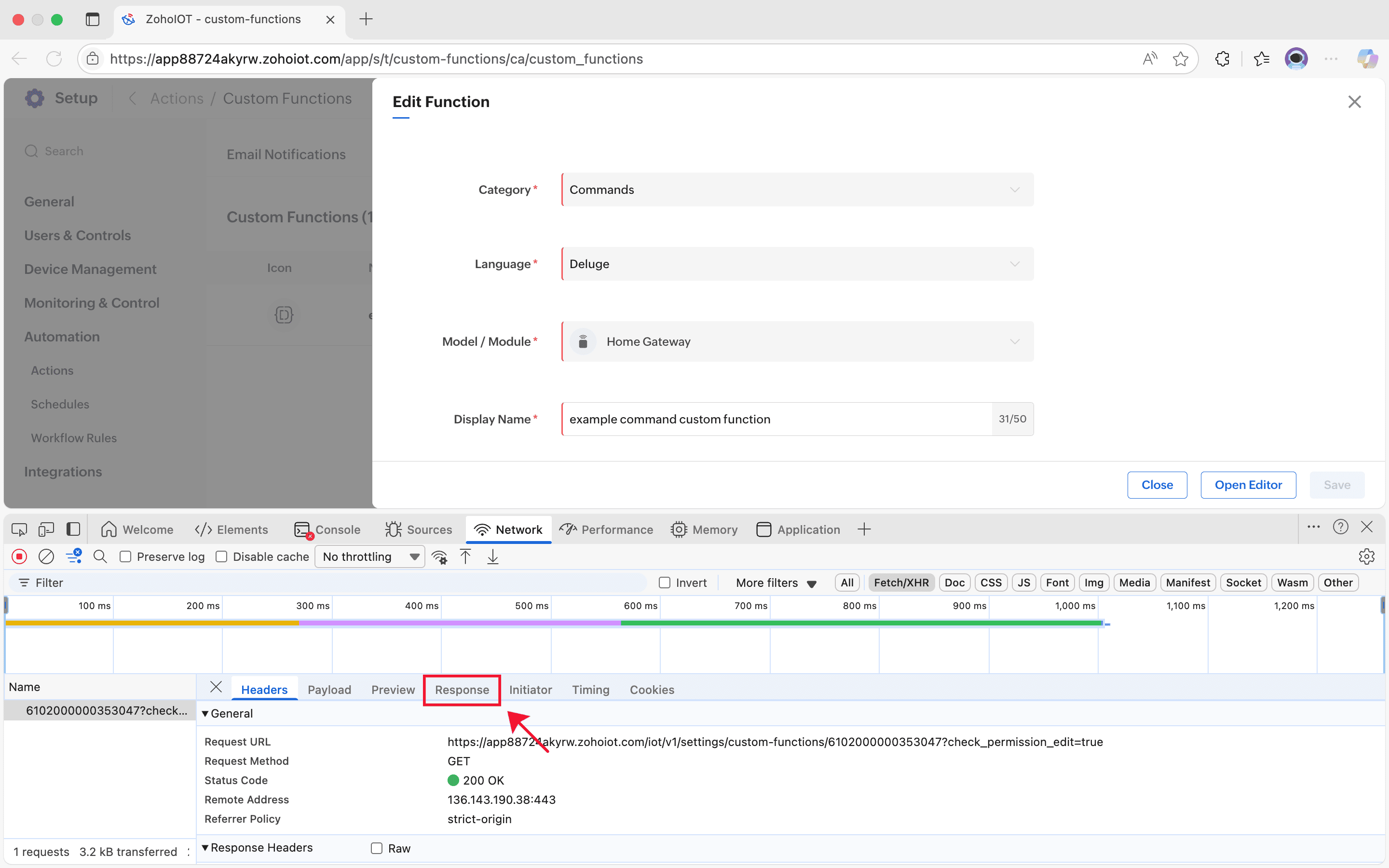
Task: Open network conditions wifi-gear icon
Action: pos(440,556)
